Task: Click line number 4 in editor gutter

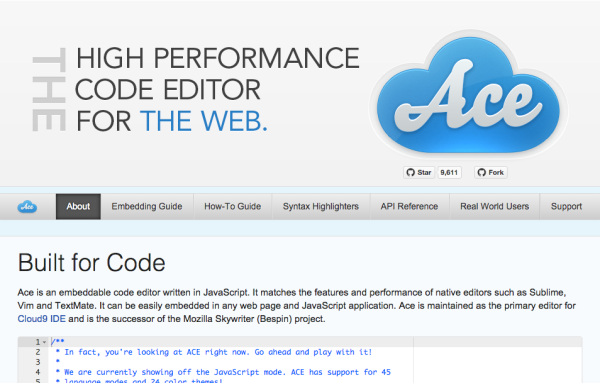Action: [38, 372]
